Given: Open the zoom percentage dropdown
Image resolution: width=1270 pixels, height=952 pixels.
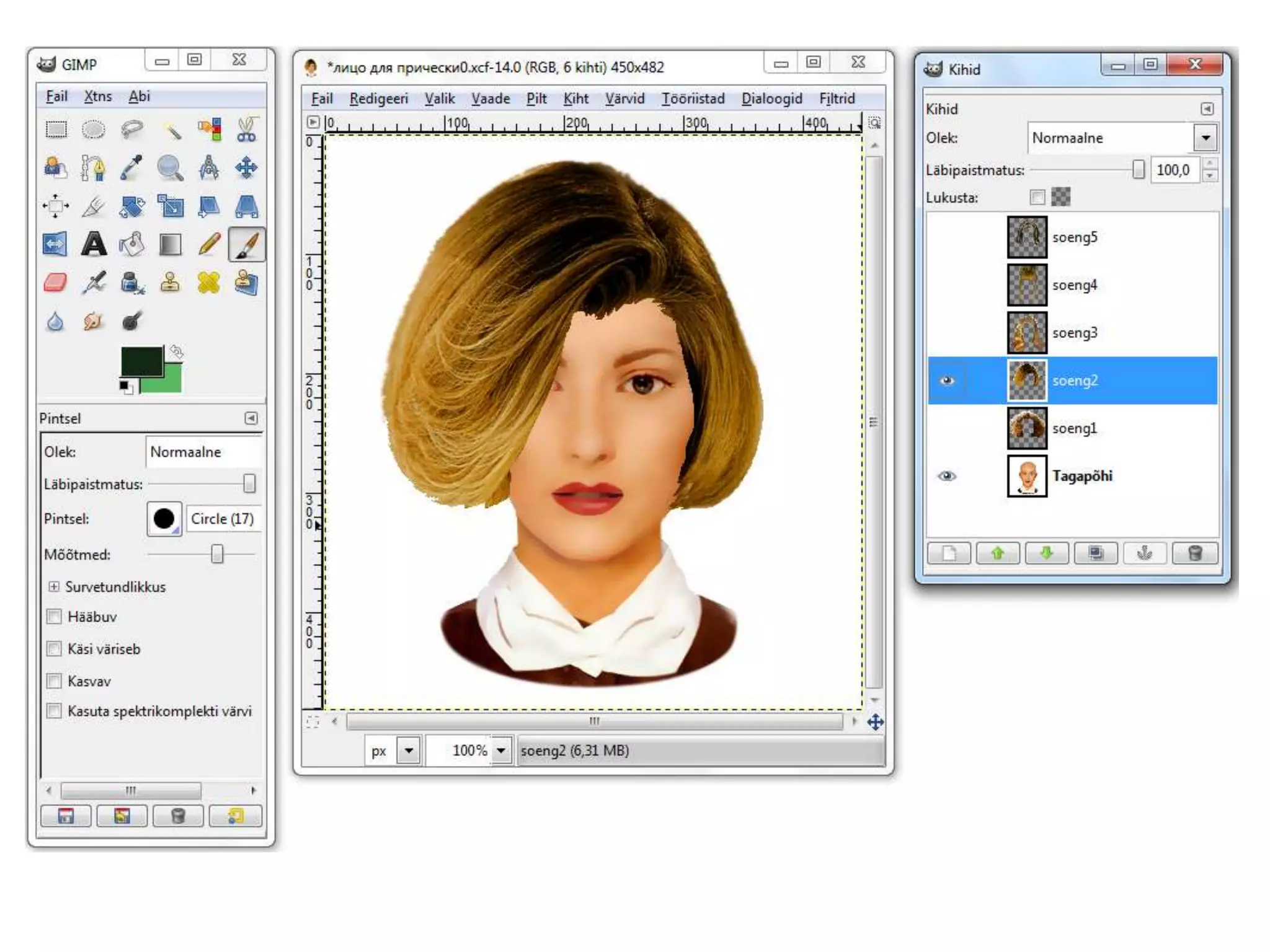Looking at the screenshot, I should [x=501, y=751].
